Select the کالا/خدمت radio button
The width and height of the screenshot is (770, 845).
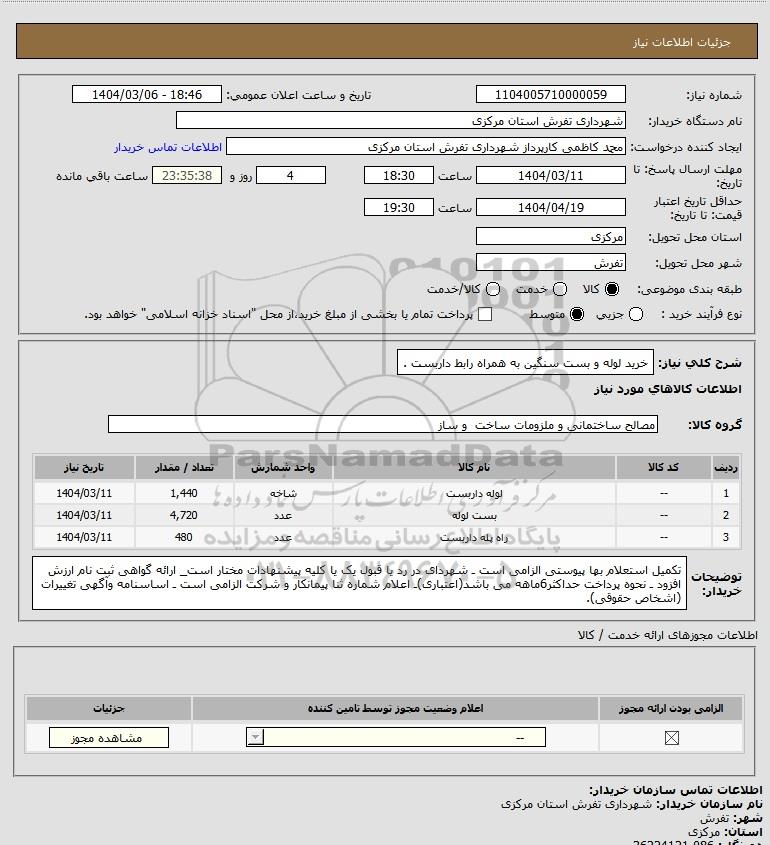[492, 289]
